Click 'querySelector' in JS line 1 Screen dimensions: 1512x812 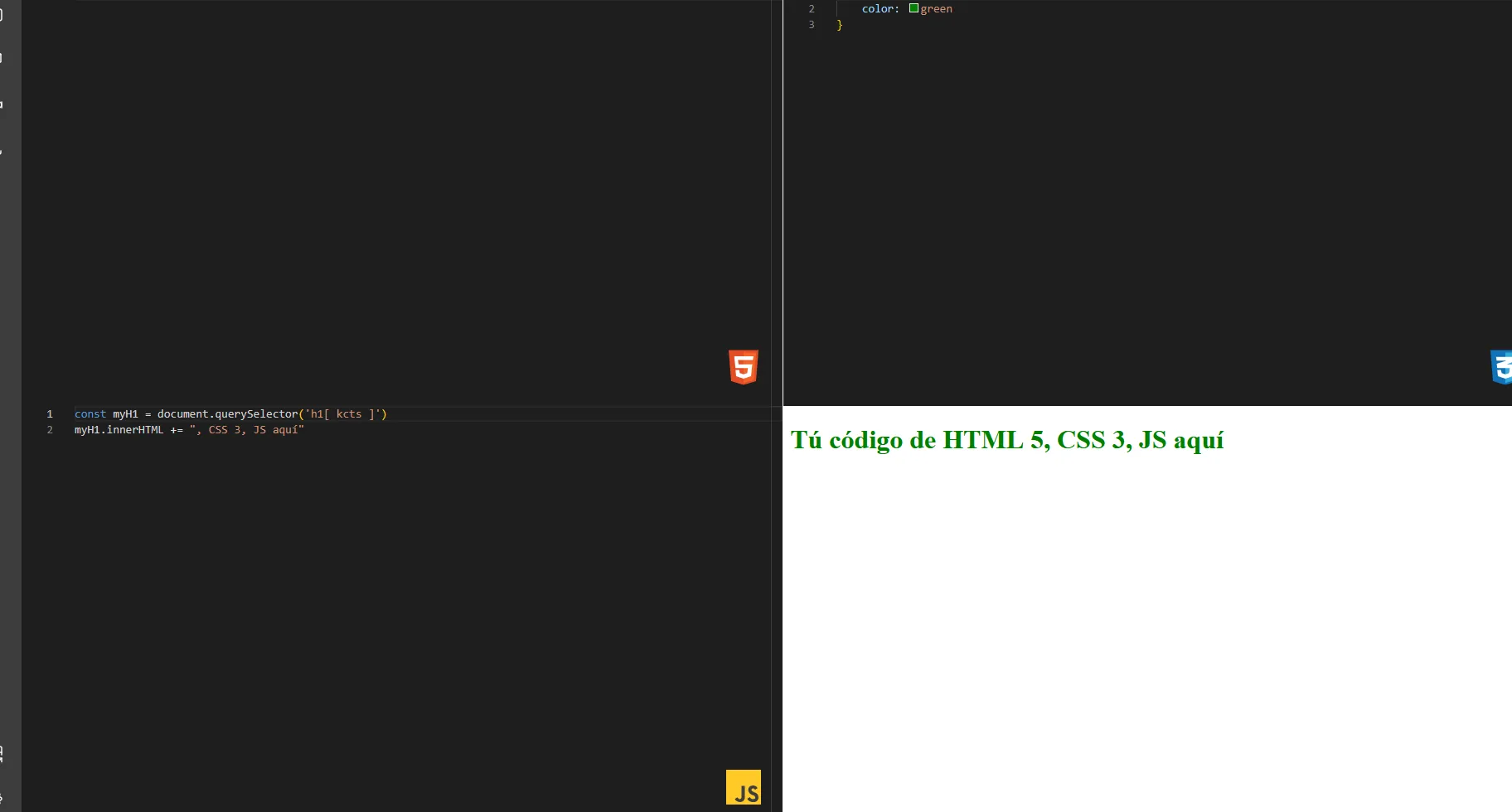[x=256, y=413]
